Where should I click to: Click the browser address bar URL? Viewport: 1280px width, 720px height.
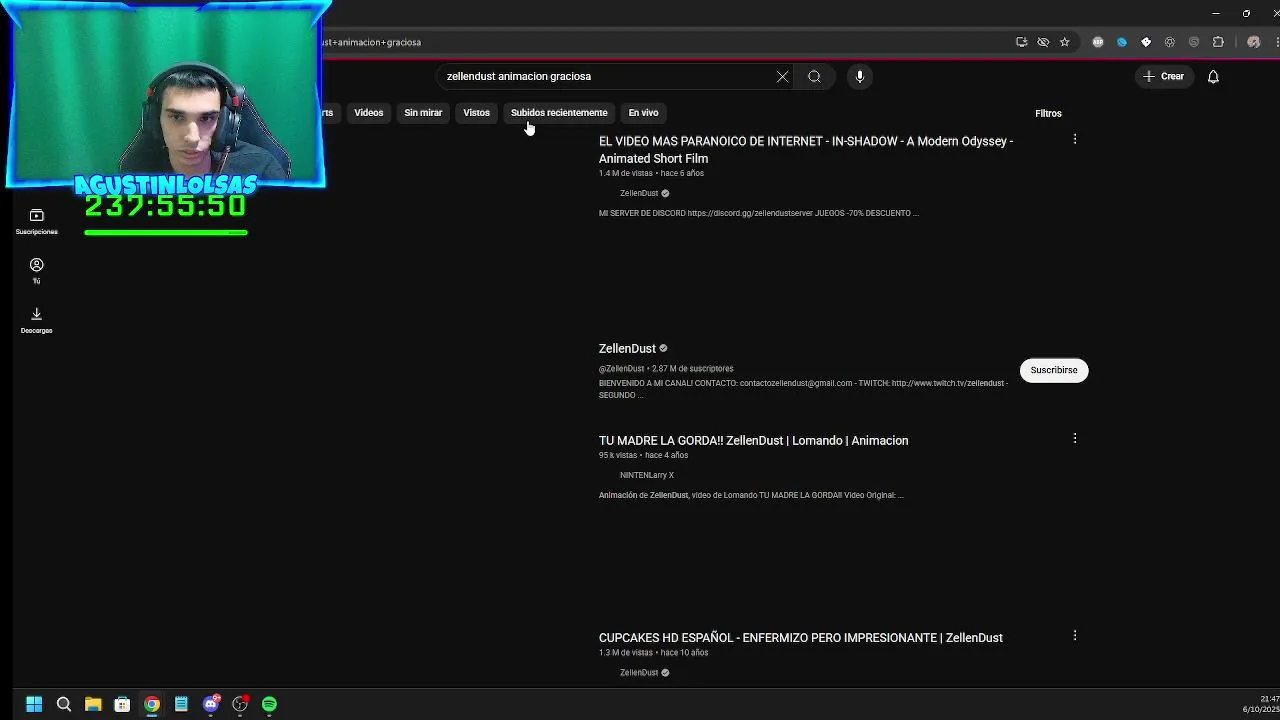[372, 42]
